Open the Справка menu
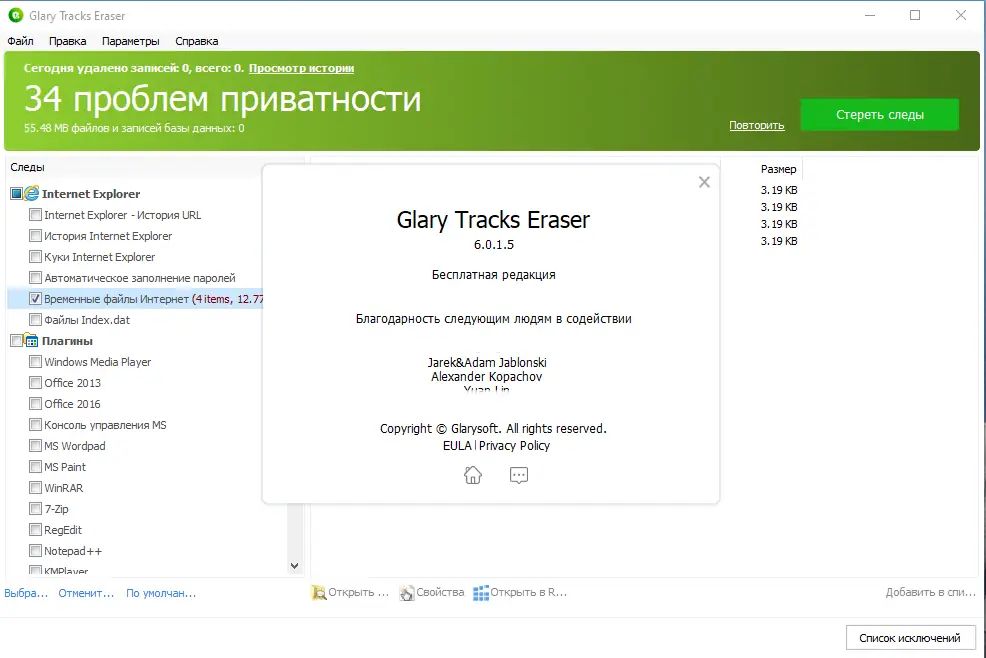 tap(196, 41)
